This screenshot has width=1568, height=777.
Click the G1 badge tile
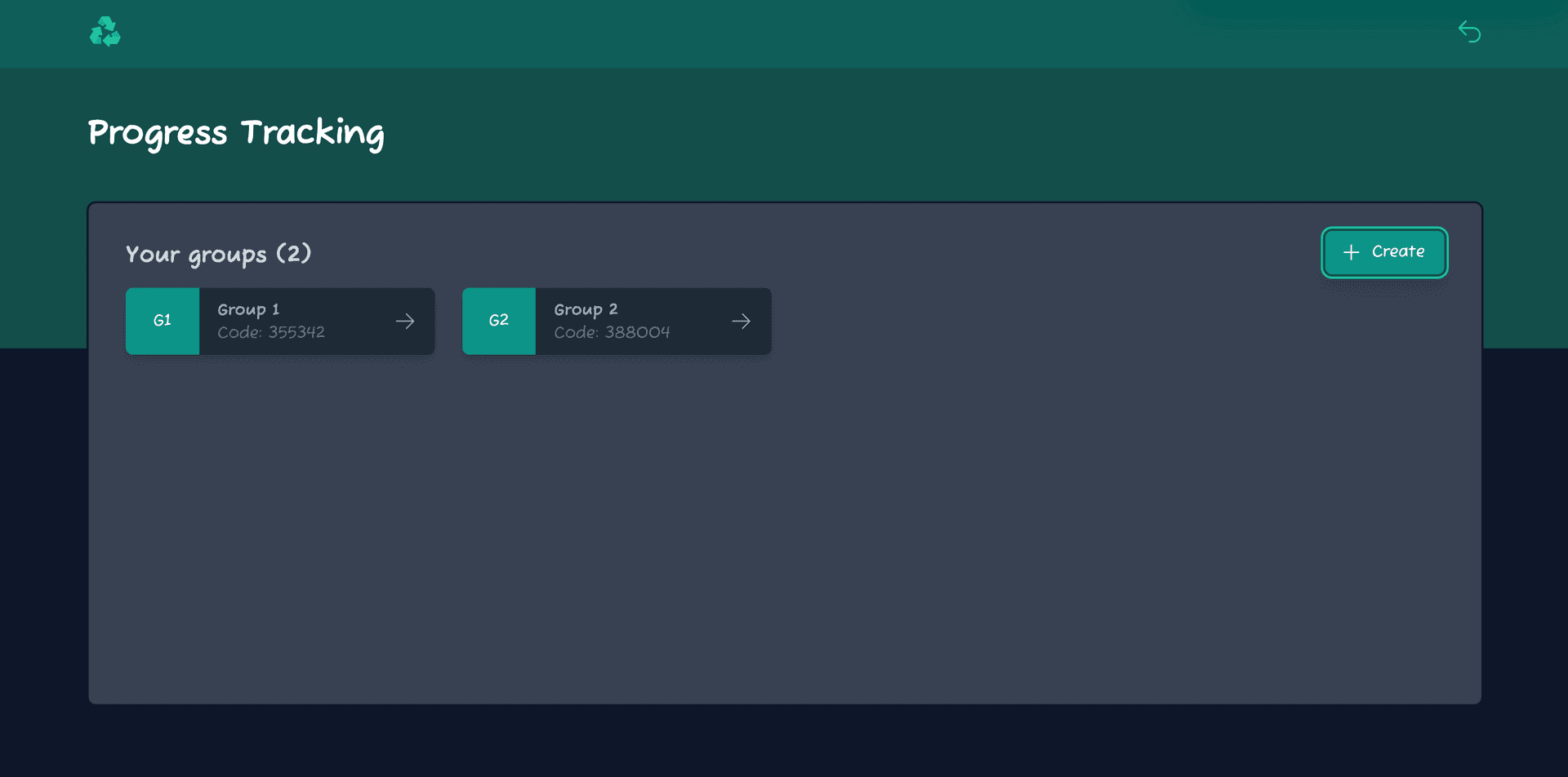point(163,321)
